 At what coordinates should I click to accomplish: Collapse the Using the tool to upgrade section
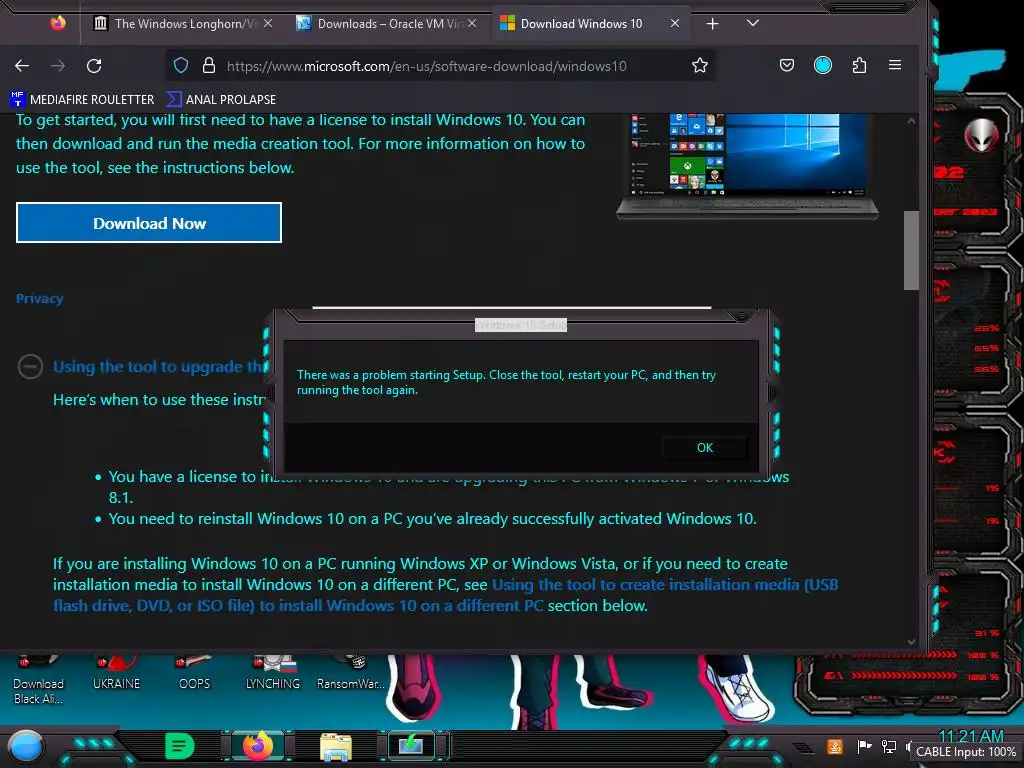[x=30, y=366]
